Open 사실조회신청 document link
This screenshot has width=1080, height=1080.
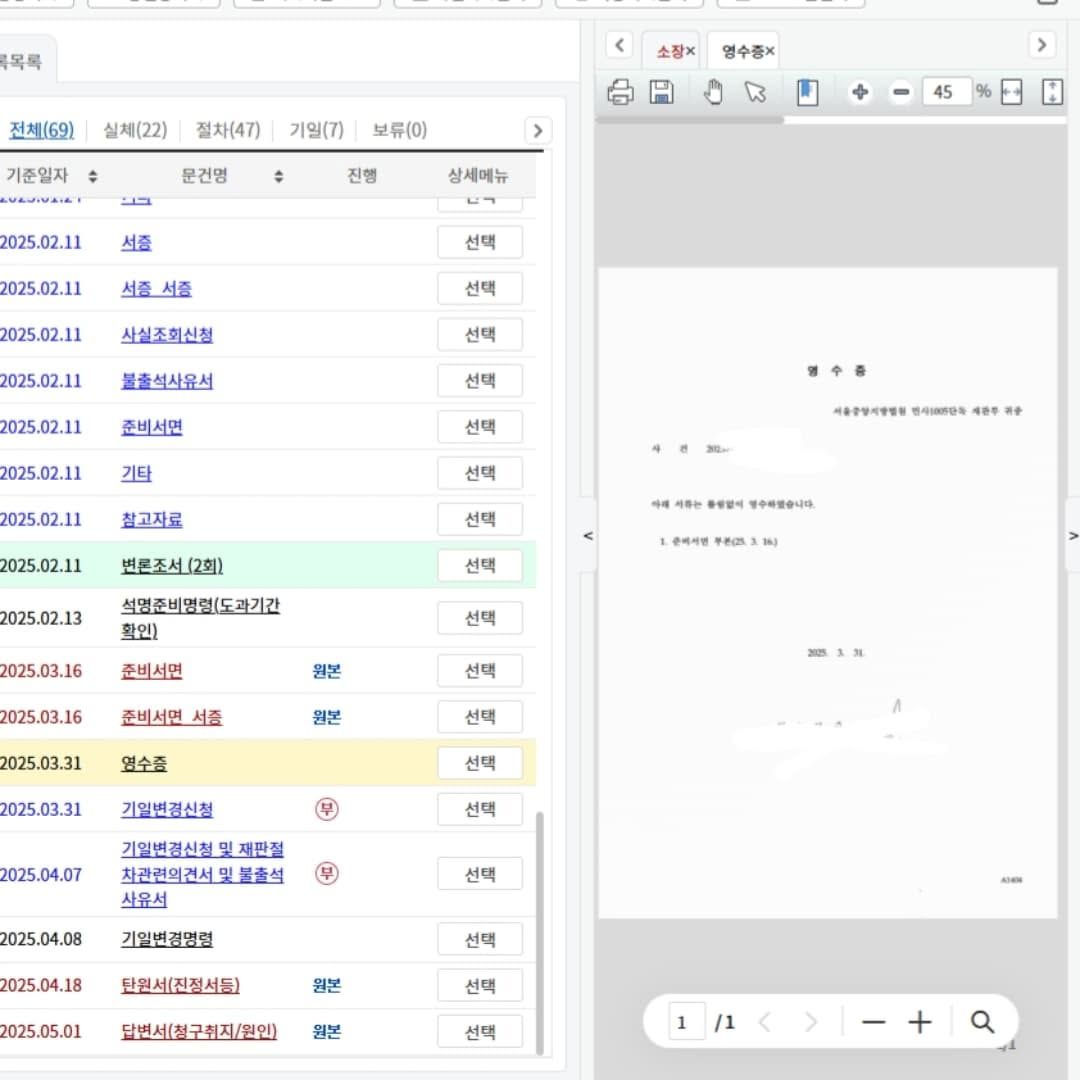pos(167,335)
